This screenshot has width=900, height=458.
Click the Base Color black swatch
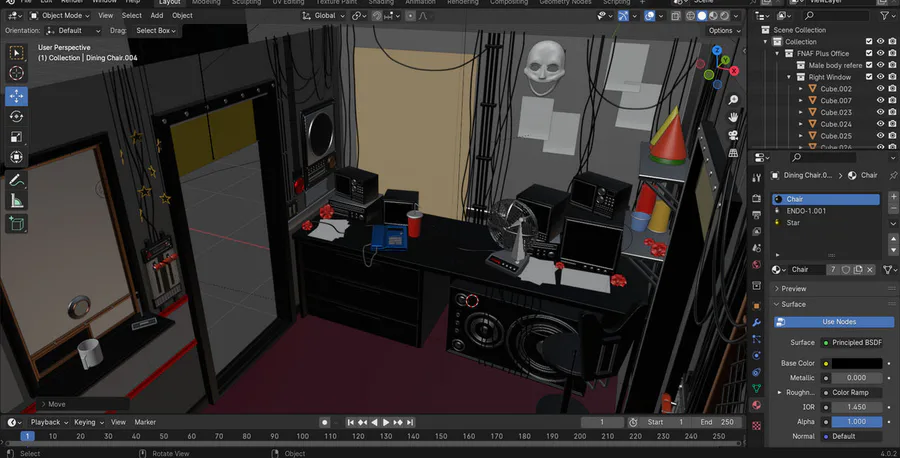coord(857,363)
